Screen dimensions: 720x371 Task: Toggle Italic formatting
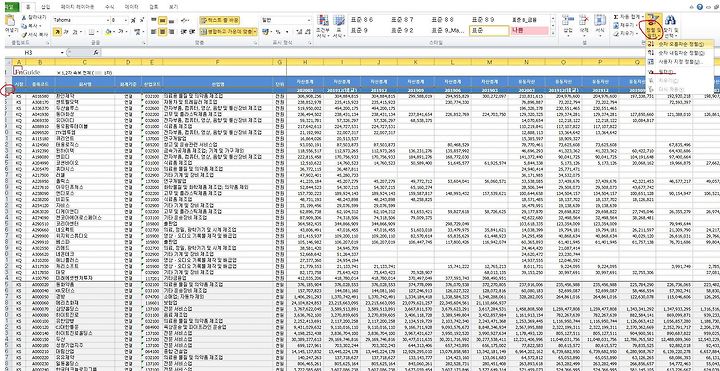click(65, 32)
